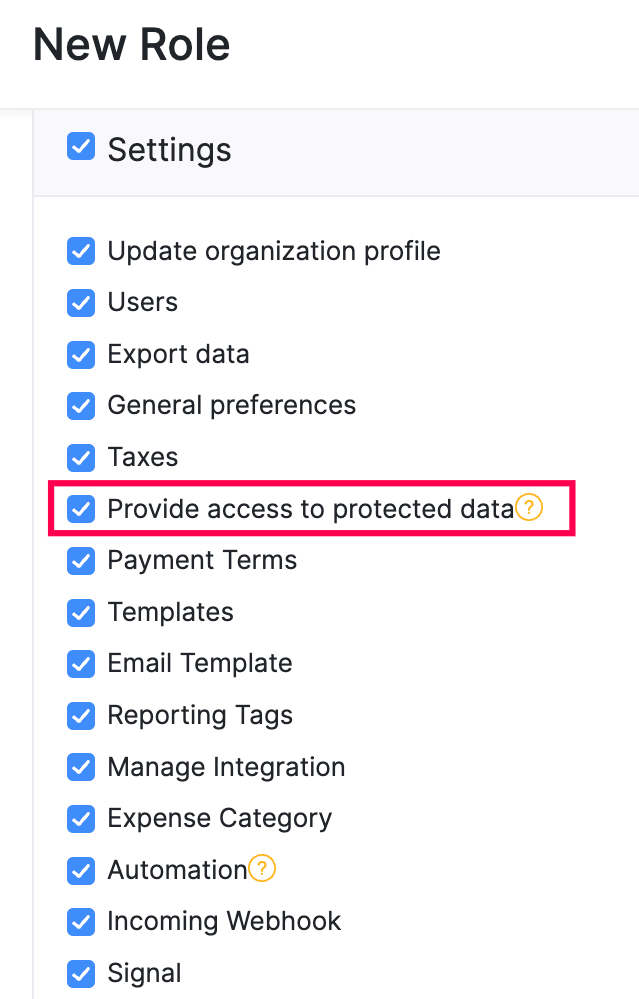Uncheck Update organization profile checkbox
639x999 pixels.
click(x=80, y=251)
